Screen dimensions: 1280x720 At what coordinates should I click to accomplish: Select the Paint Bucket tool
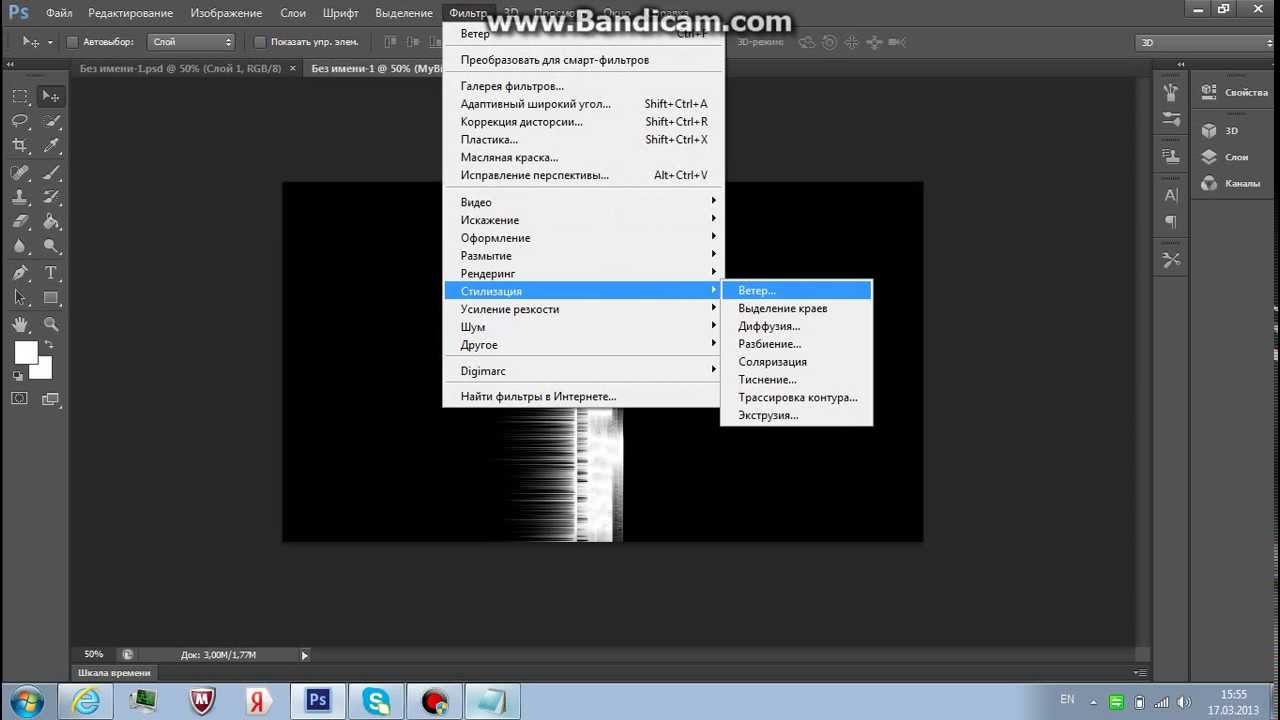point(50,222)
